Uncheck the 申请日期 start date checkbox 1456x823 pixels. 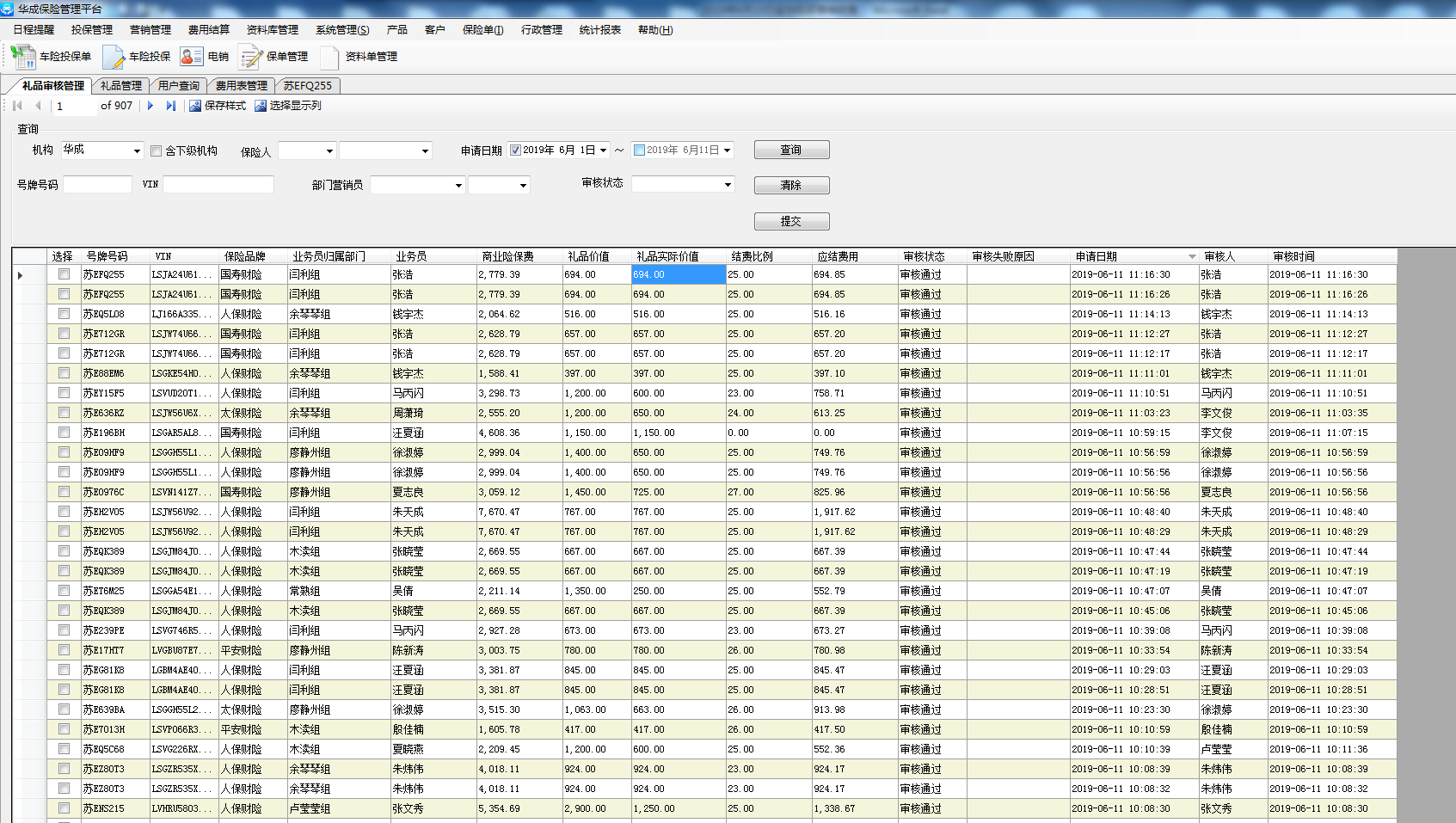(516, 150)
